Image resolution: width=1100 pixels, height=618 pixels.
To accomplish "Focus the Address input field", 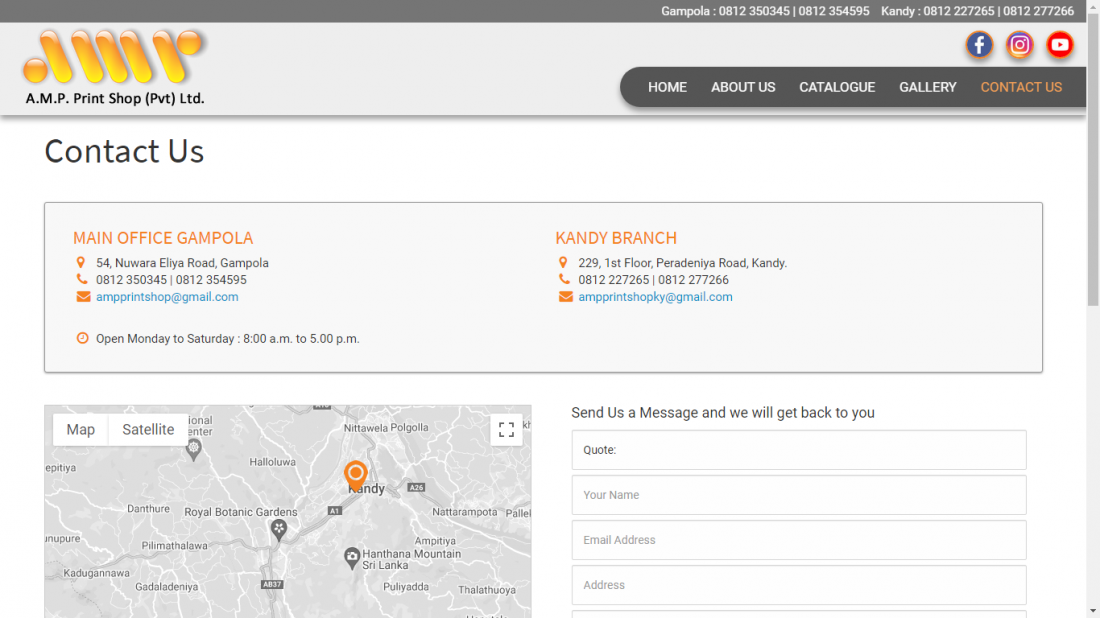I will click(798, 584).
